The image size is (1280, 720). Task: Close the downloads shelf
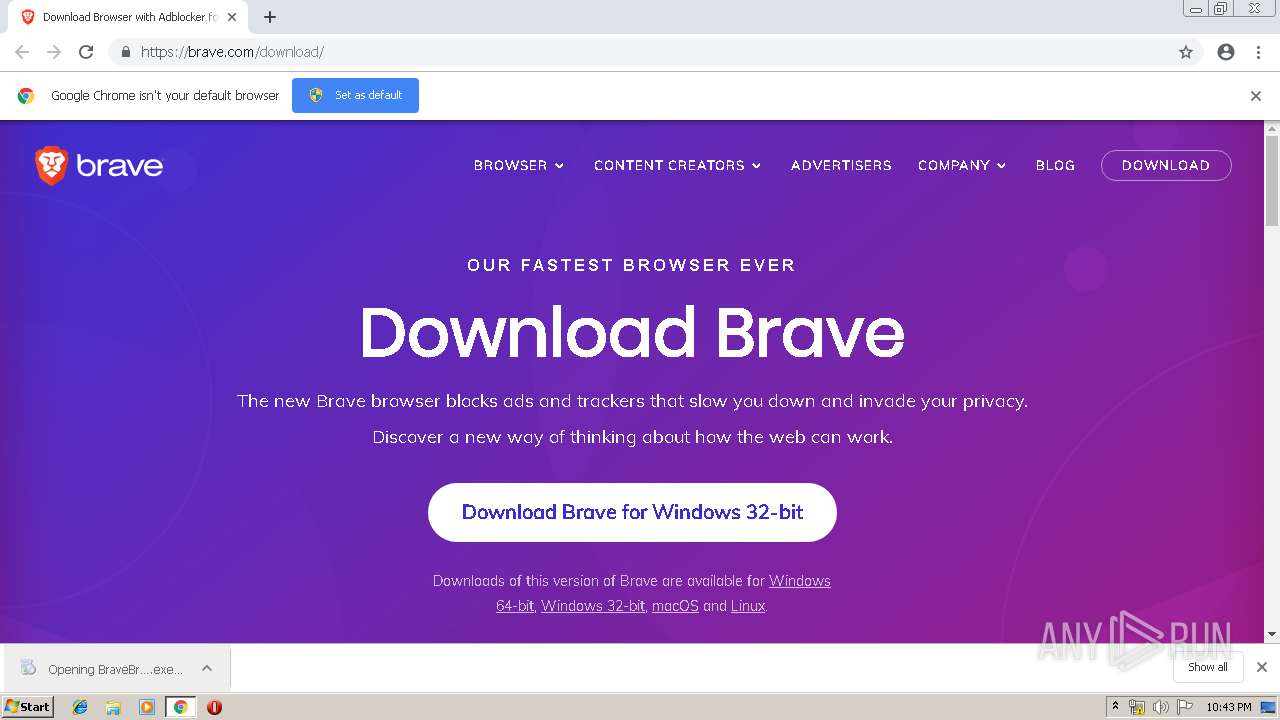[1262, 667]
